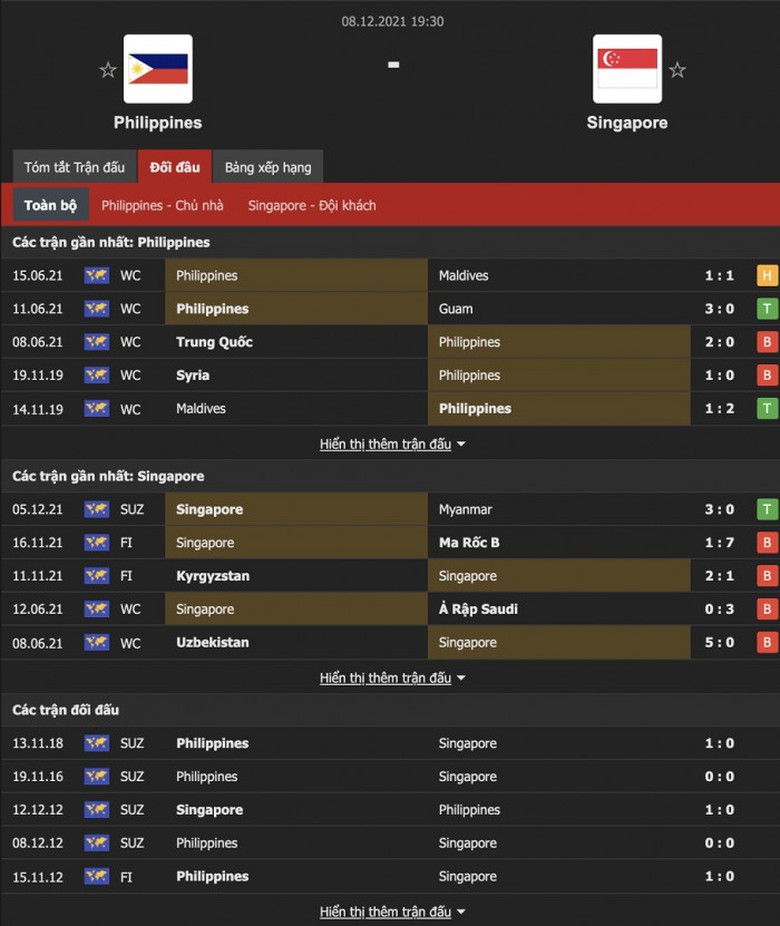The image size is (780, 926).
Task: Click the Singapore flag logo
Action: click(627, 69)
